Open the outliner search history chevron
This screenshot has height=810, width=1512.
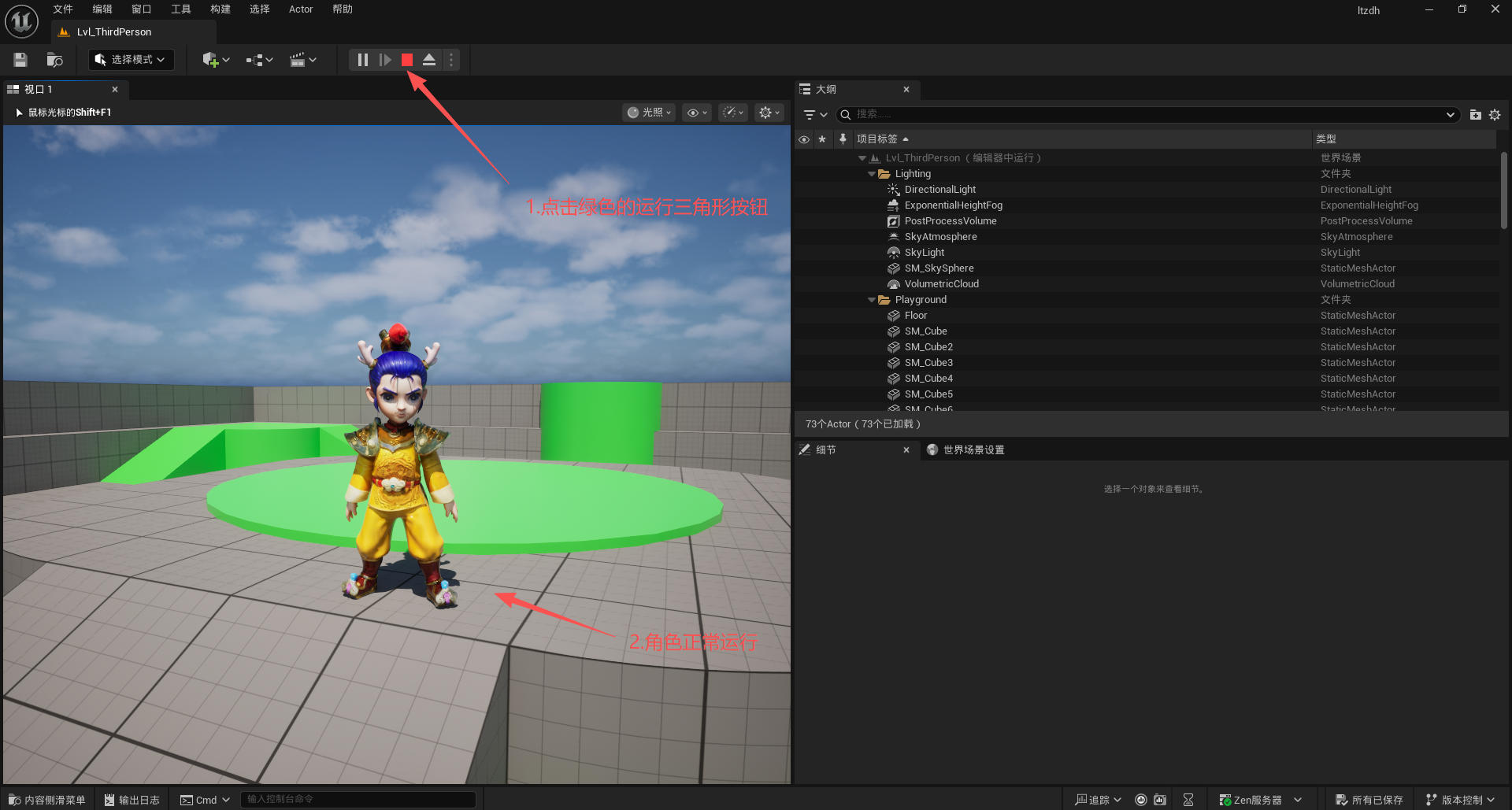(x=1451, y=115)
